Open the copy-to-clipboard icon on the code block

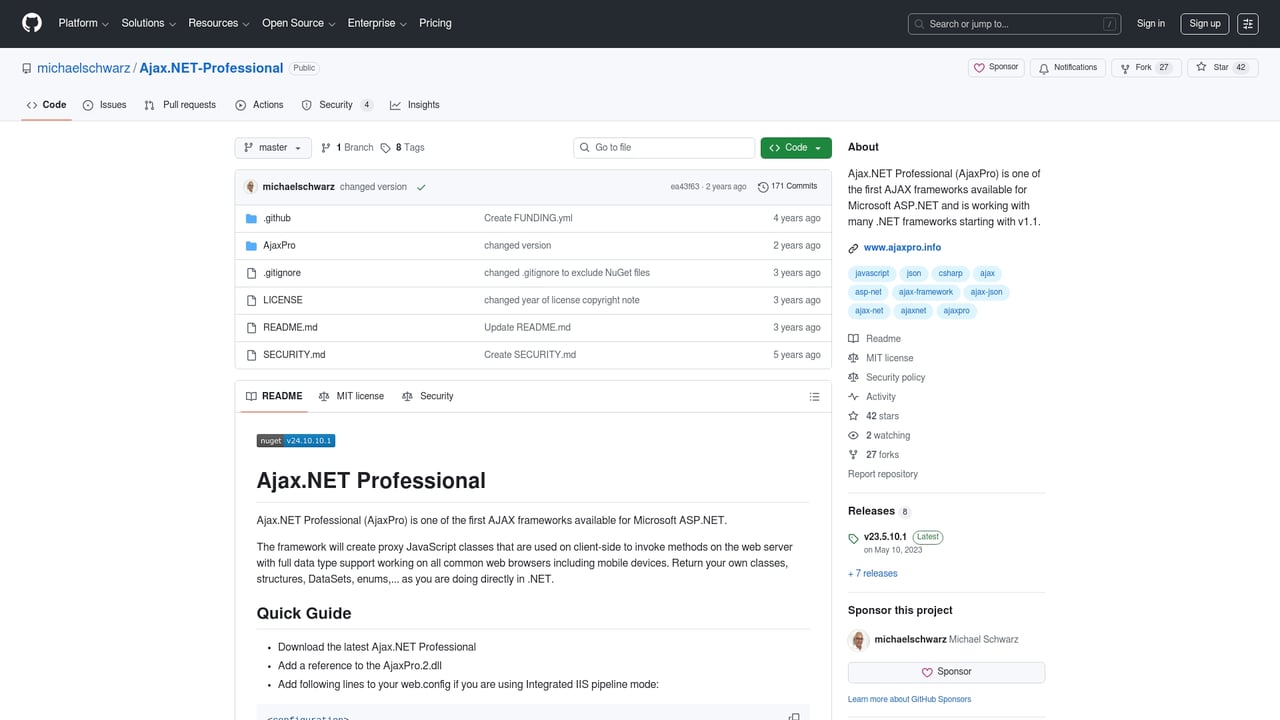[793, 716]
